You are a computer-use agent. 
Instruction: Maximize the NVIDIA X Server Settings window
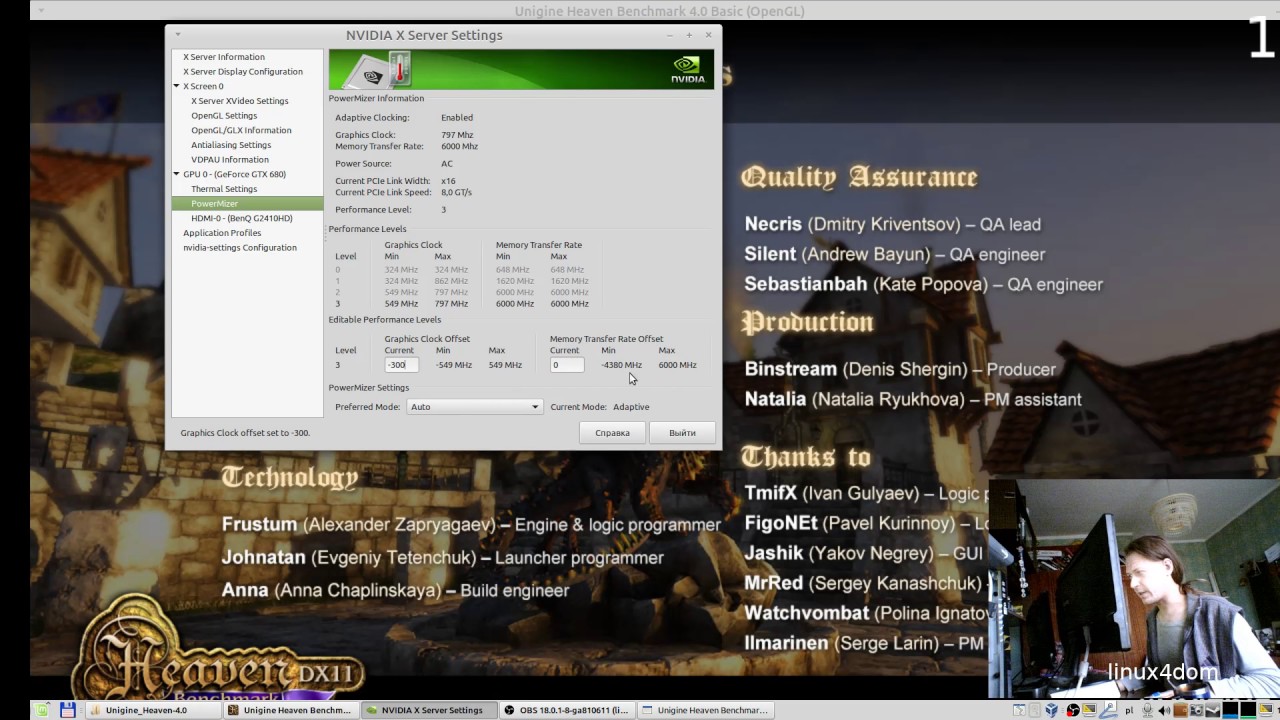tap(689, 35)
